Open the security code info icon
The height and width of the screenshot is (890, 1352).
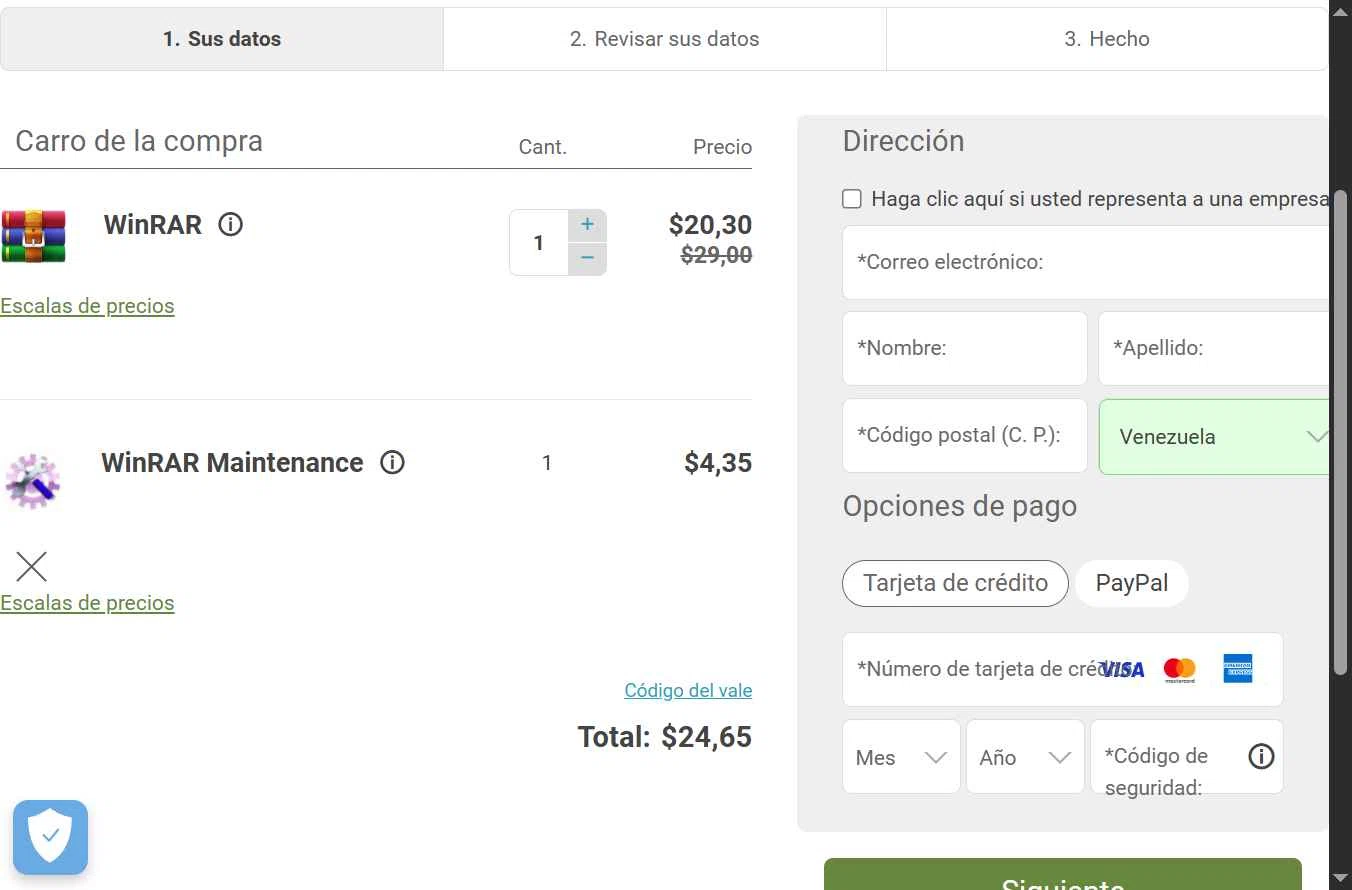[x=1261, y=756]
